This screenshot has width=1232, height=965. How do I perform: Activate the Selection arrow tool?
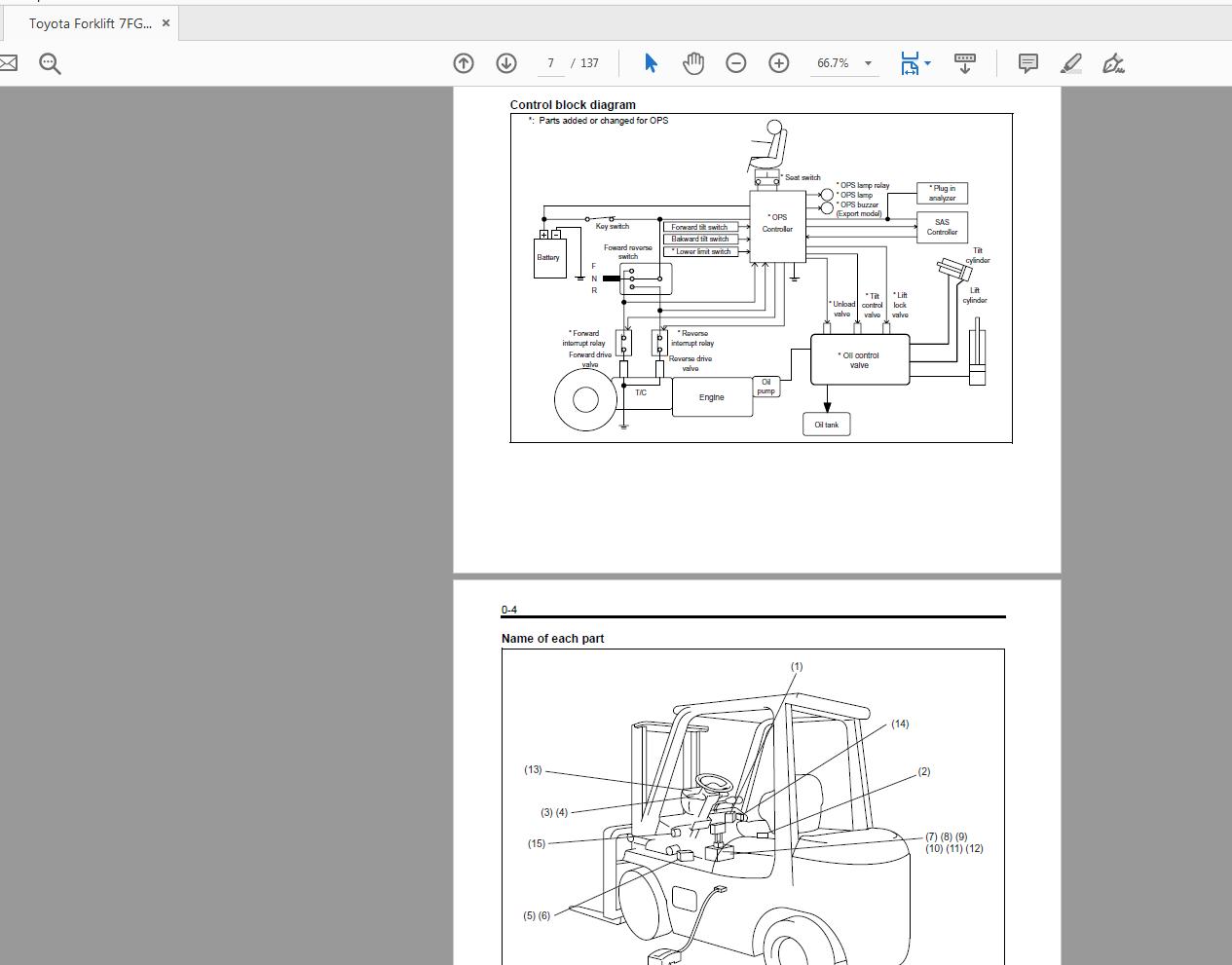(x=651, y=63)
